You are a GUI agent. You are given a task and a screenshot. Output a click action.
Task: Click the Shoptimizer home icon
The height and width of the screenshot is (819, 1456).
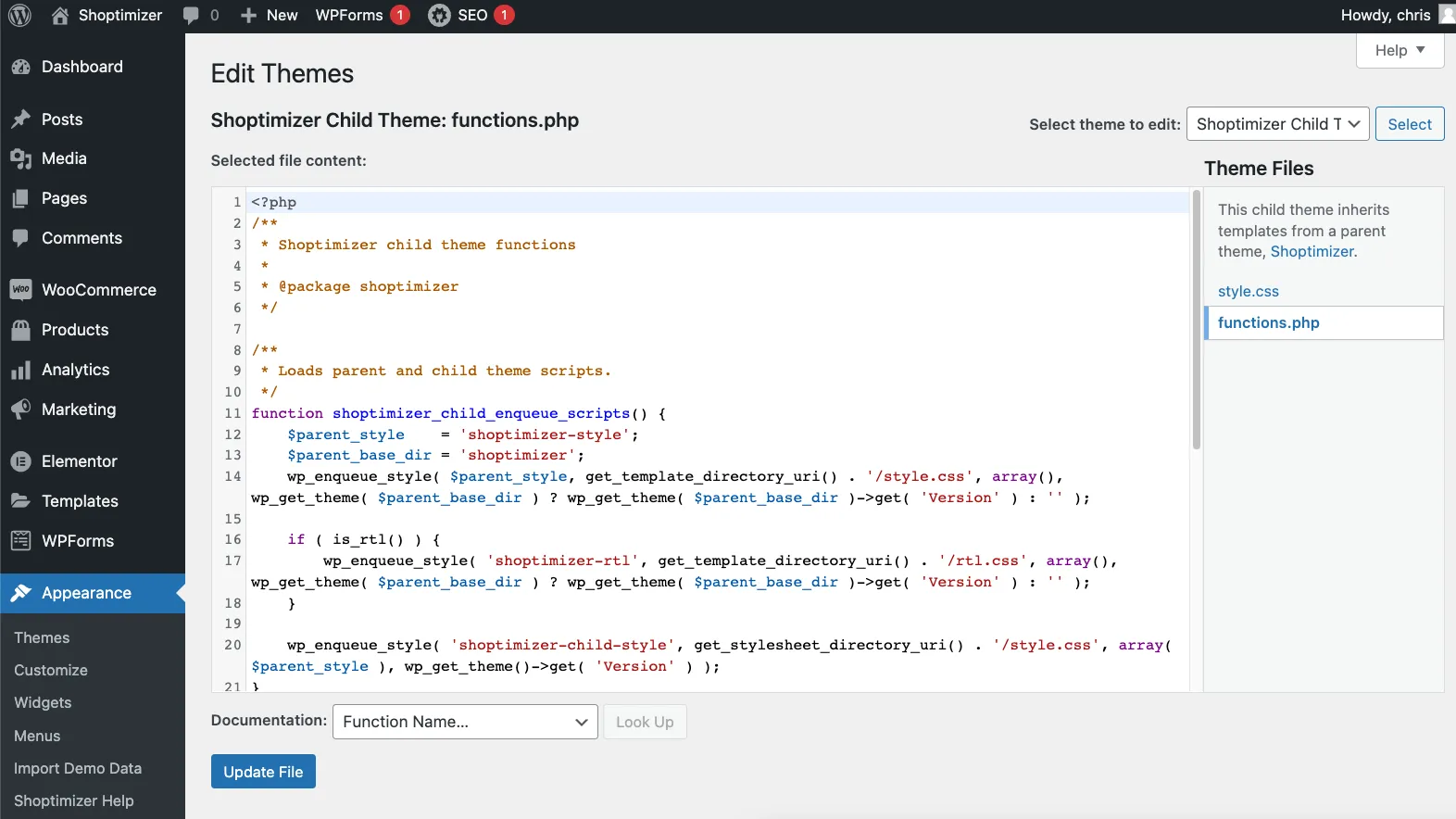(x=60, y=15)
